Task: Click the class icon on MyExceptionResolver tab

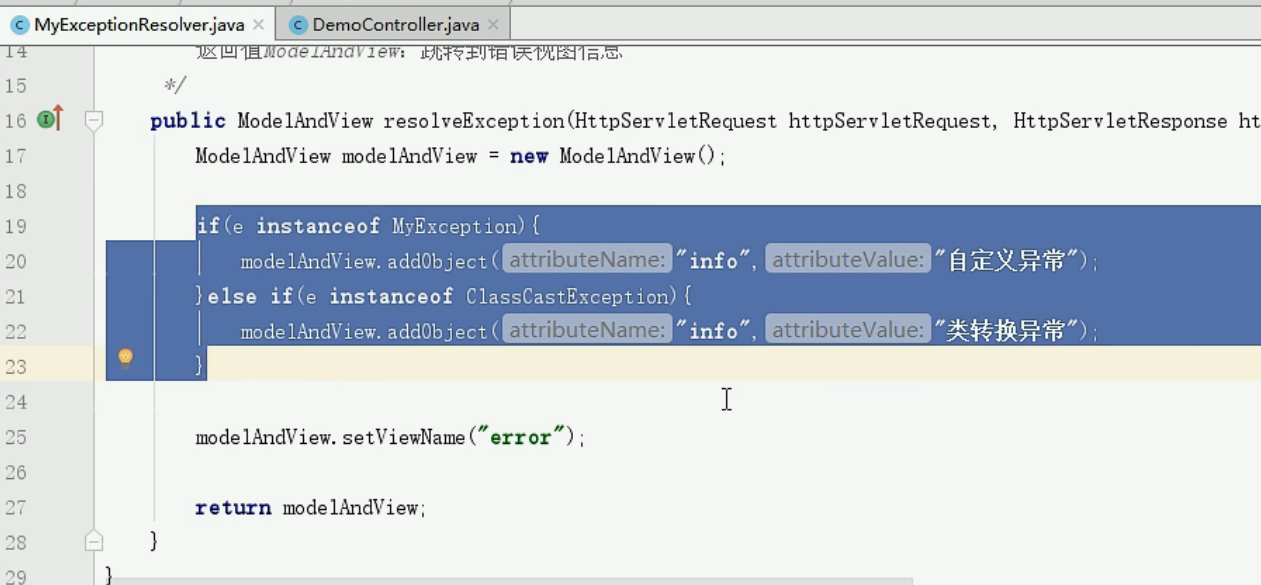Action: [20, 25]
